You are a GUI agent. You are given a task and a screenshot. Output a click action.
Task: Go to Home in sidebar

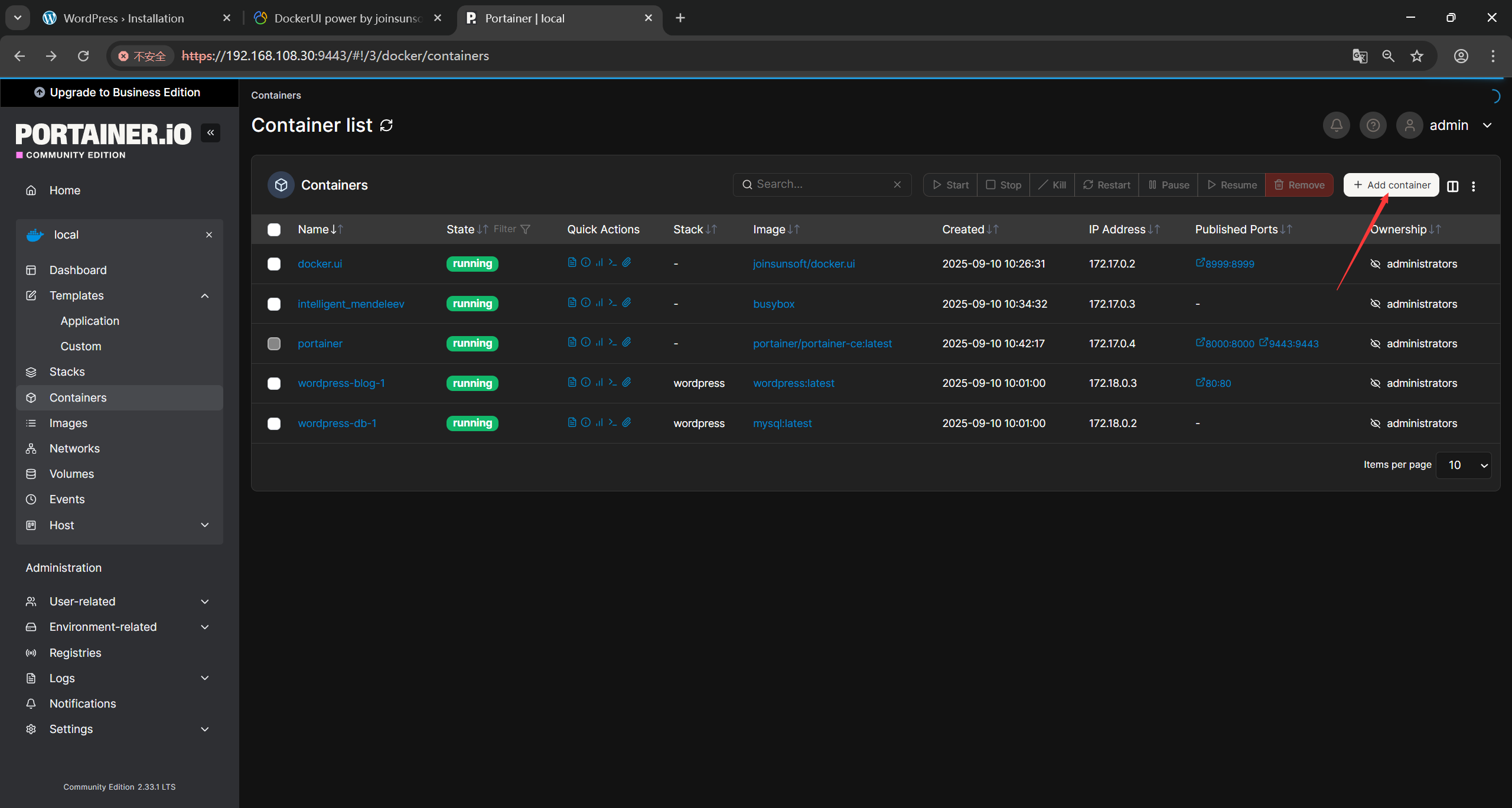click(118, 190)
